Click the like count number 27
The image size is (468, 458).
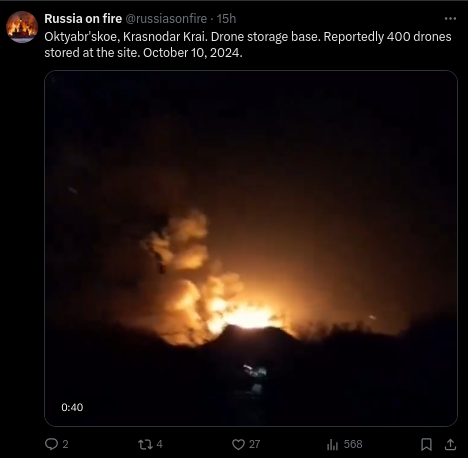click(254, 444)
